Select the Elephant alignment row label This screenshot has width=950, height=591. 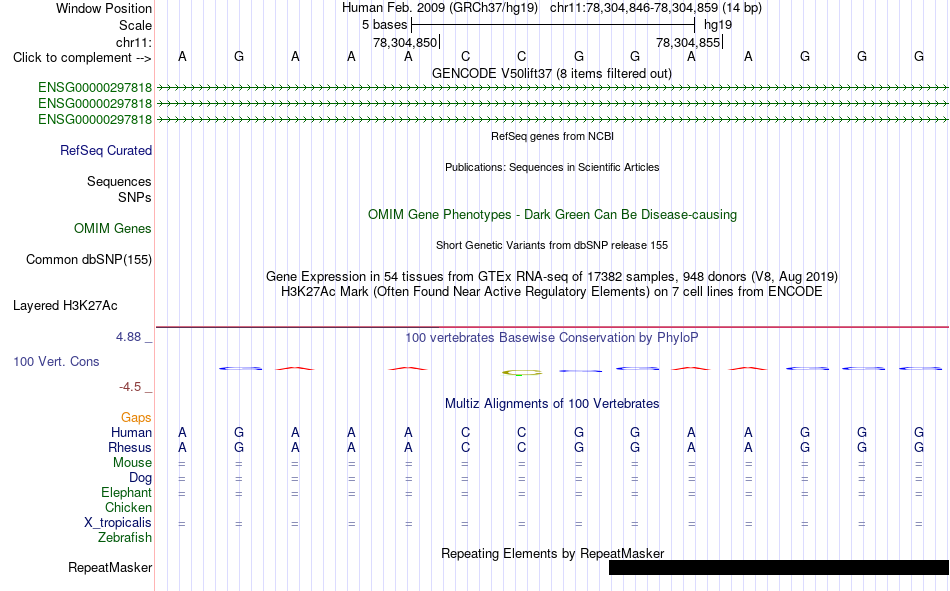pyautogui.click(x=126, y=493)
